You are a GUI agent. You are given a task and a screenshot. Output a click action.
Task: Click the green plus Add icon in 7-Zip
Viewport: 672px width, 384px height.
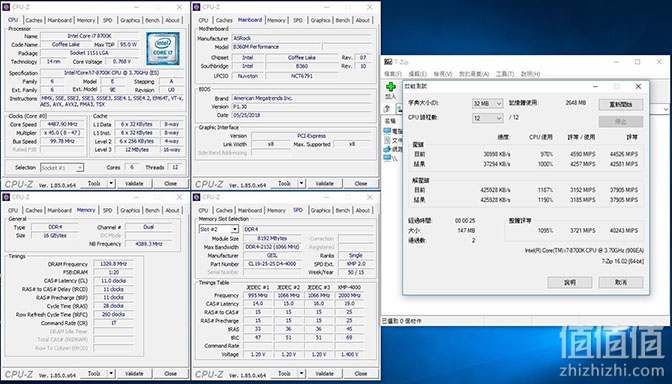(x=390, y=87)
